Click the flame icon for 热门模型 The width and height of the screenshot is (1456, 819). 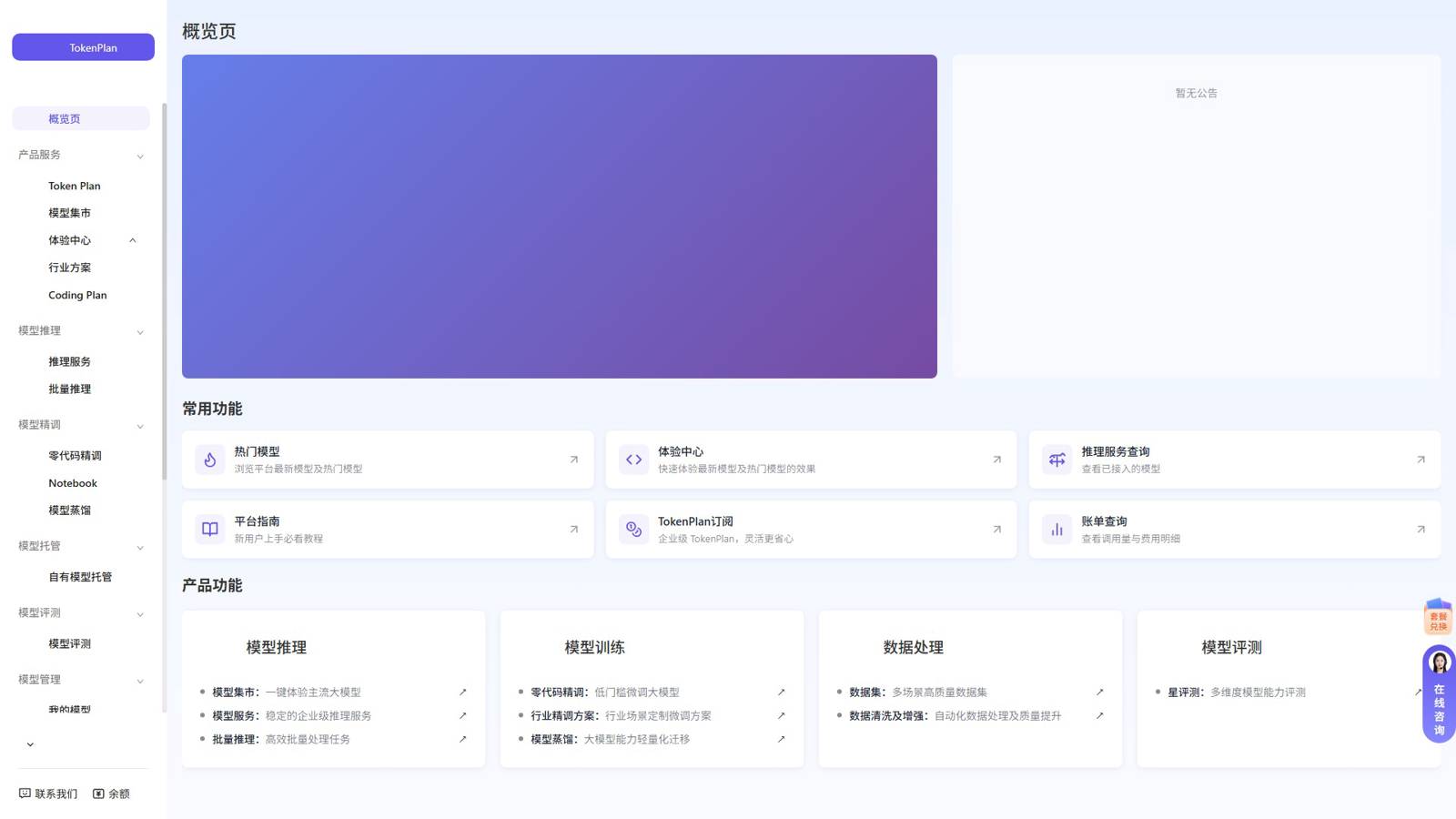pos(210,460)
